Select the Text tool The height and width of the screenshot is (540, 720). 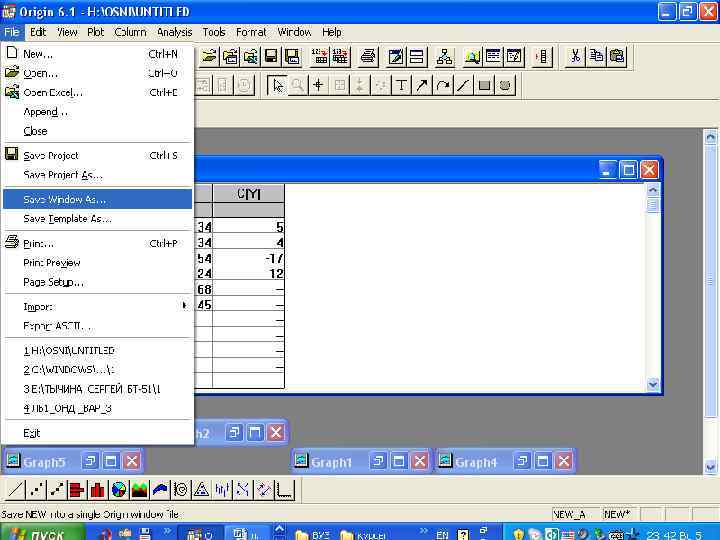(x=401, y=85)
